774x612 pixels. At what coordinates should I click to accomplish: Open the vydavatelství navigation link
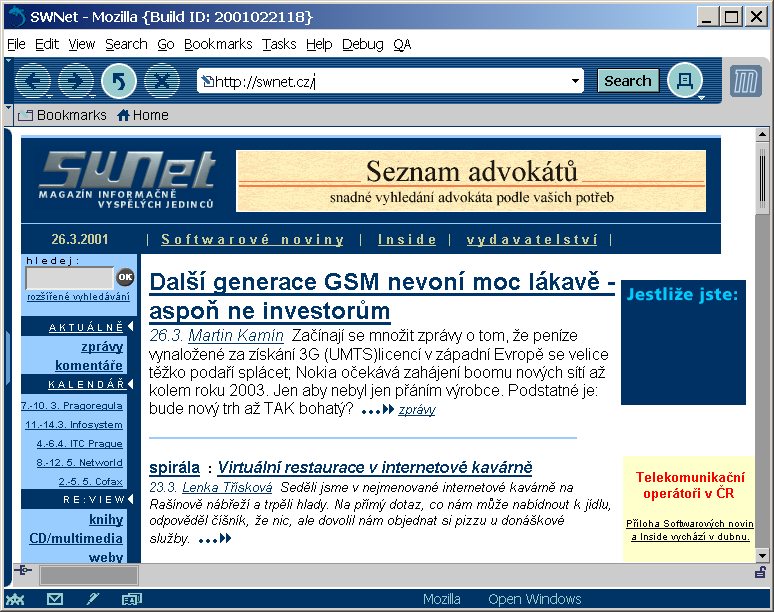pyautogui.click(x=532, y=239)
